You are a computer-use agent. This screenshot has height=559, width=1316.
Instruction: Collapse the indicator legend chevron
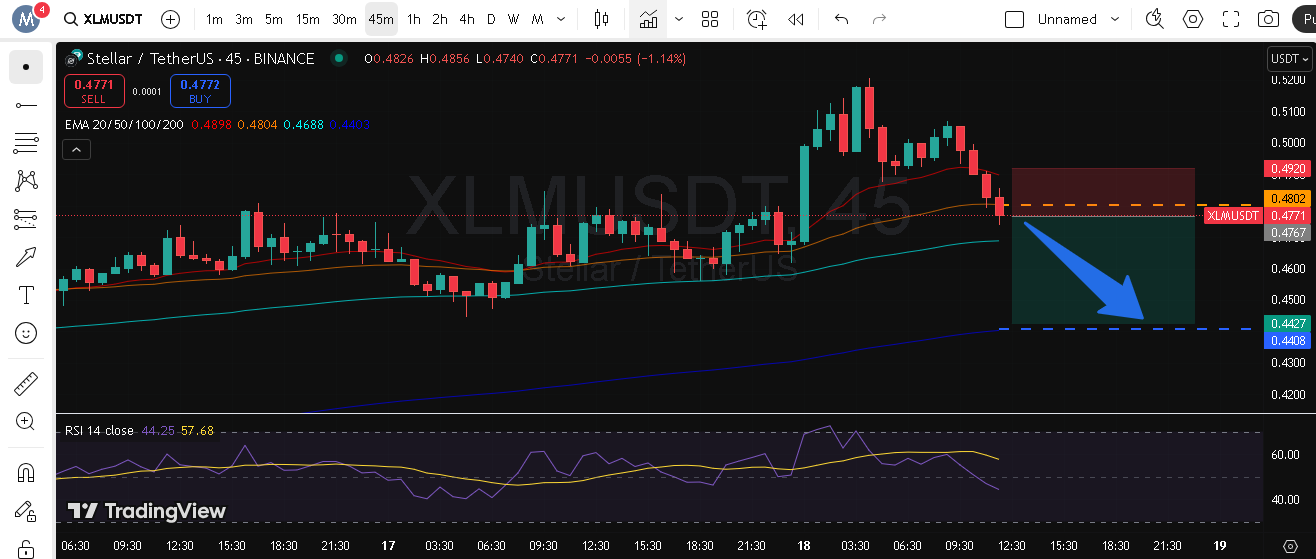77,150
